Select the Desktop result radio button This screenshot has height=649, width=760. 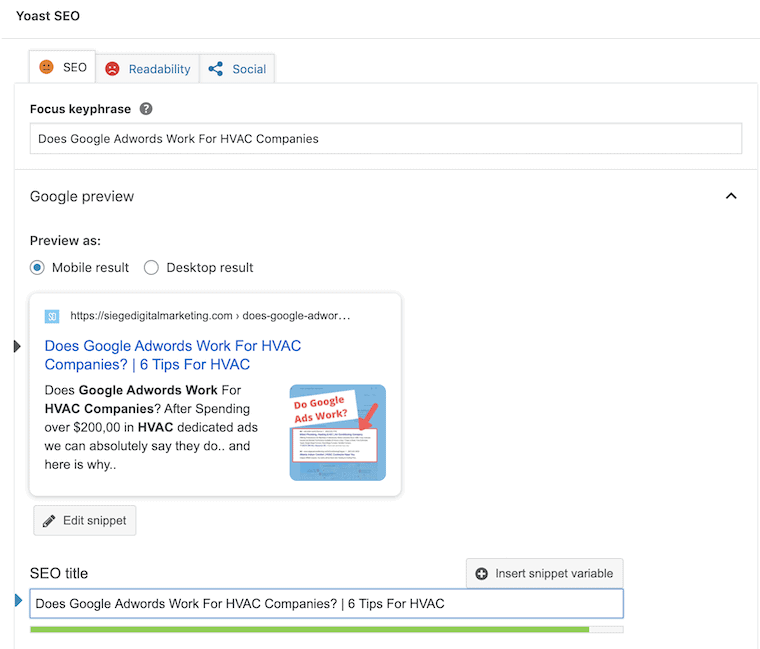[x=151, y=268]
